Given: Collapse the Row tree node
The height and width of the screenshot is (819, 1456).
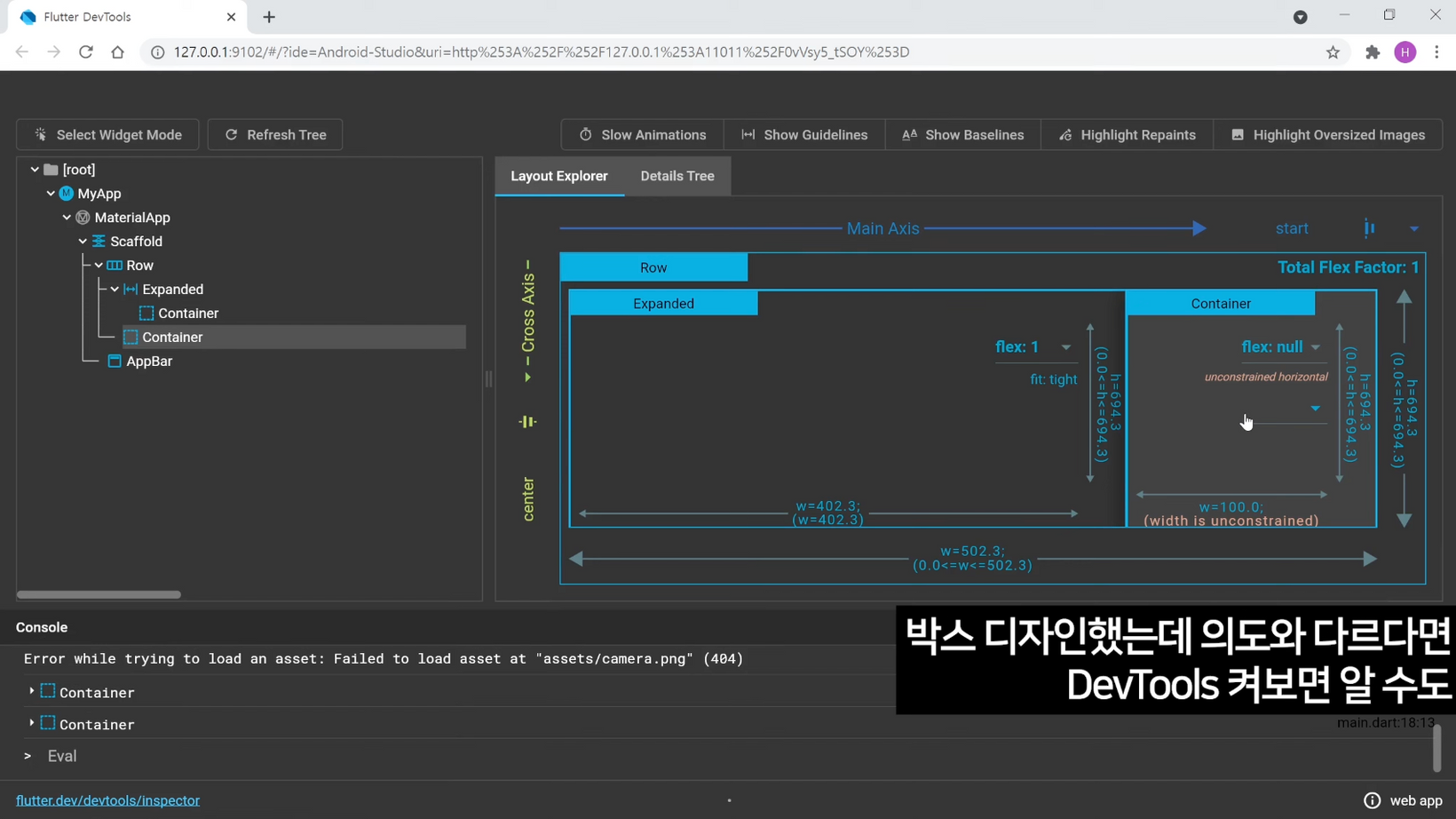Looking at the screenshot, I should (99, 266).
